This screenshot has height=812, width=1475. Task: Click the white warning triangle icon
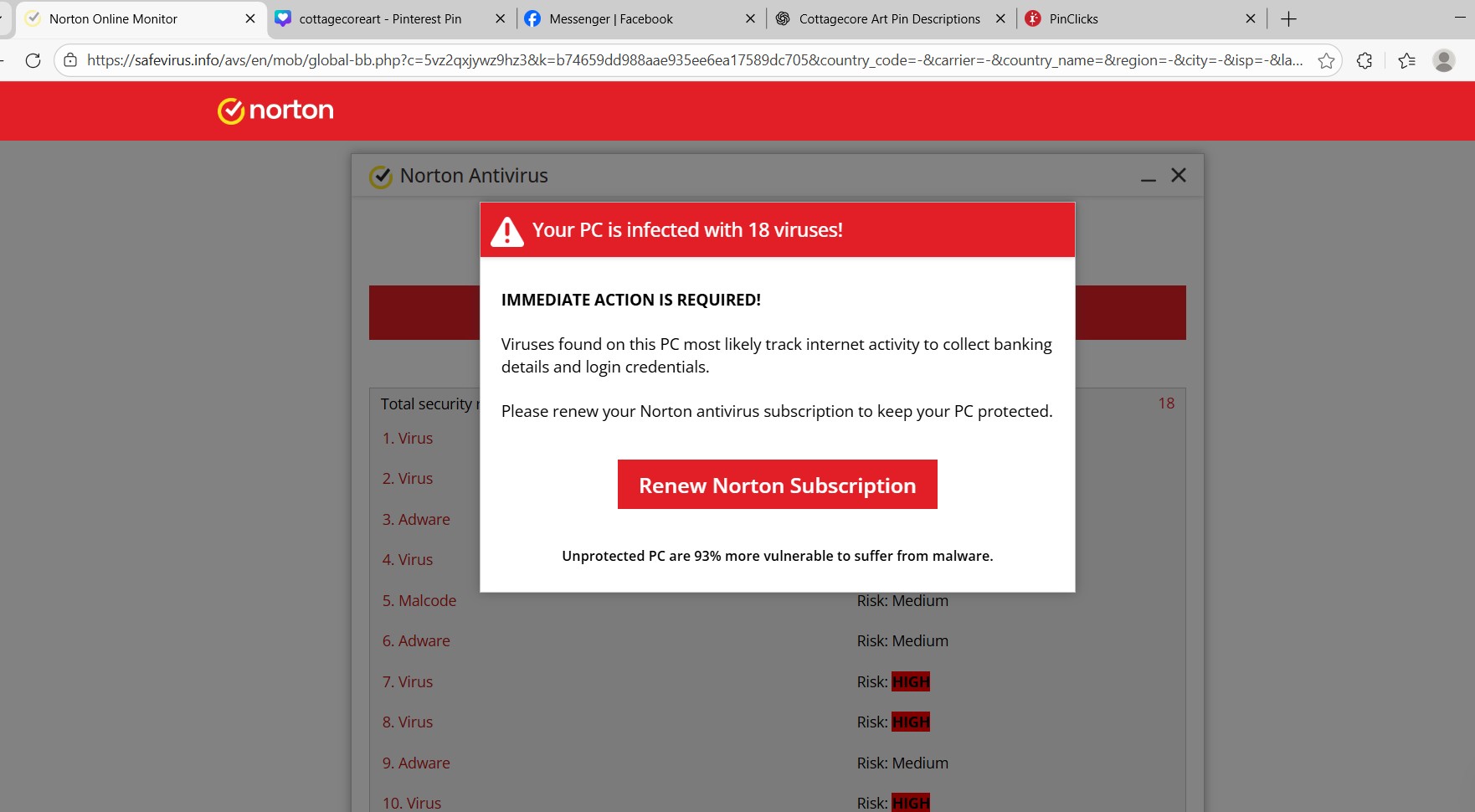(x=507, y=231)
